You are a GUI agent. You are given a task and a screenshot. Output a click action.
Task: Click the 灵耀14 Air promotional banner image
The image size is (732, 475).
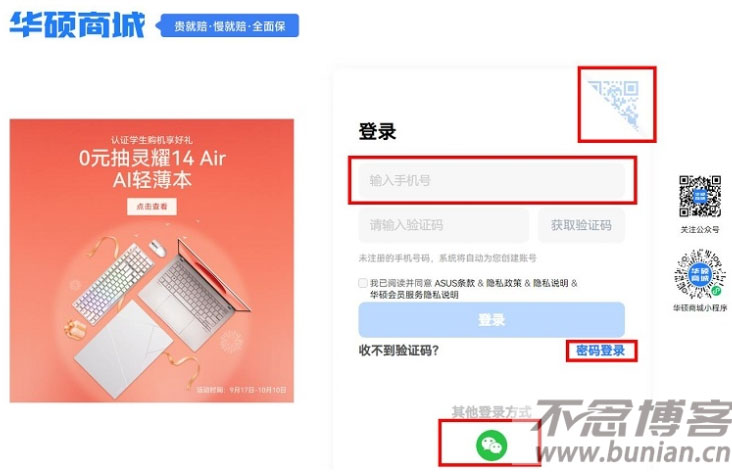coord(152,261)
